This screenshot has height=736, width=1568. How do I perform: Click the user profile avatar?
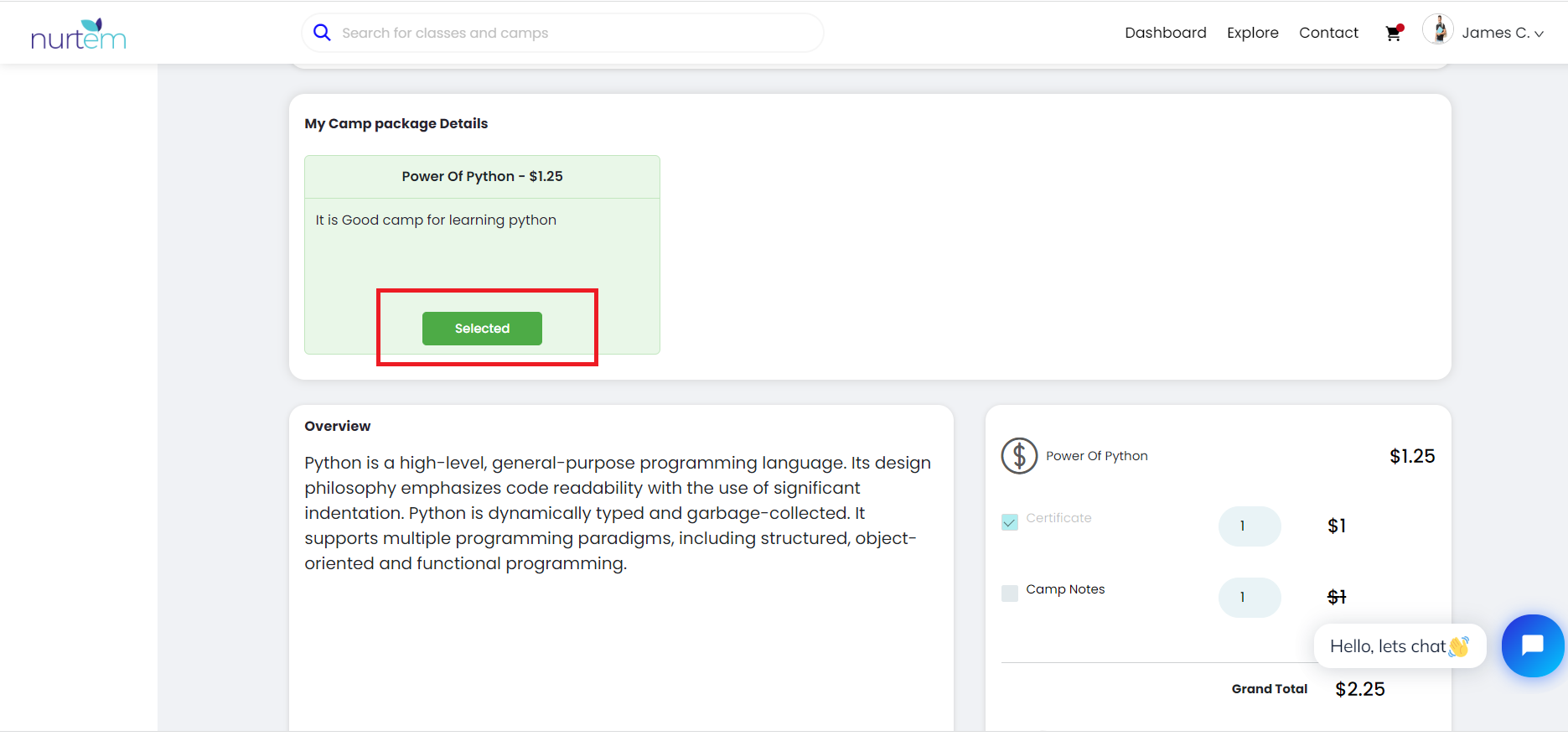click(1438, 30)
